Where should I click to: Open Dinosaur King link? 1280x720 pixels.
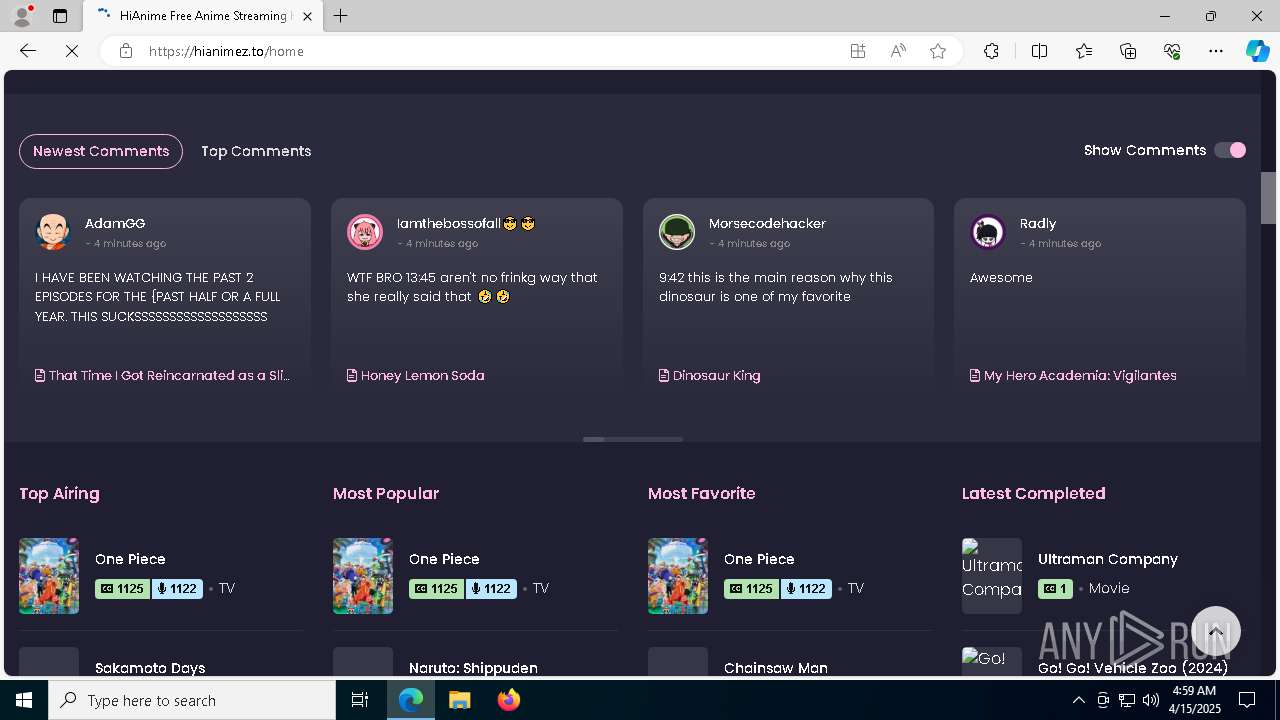[710, 375]
